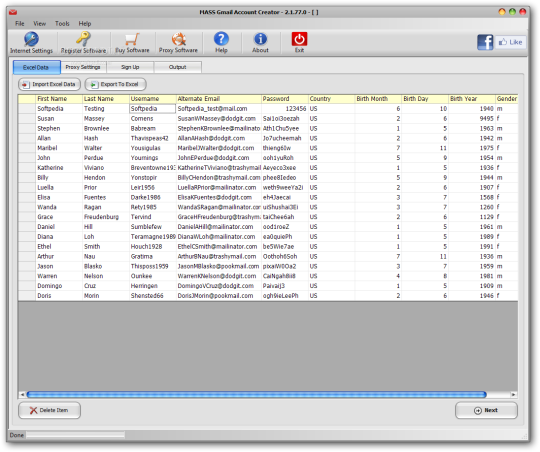Click the Next button
This screenshot has height=452, width=540.
coord(486,410)
